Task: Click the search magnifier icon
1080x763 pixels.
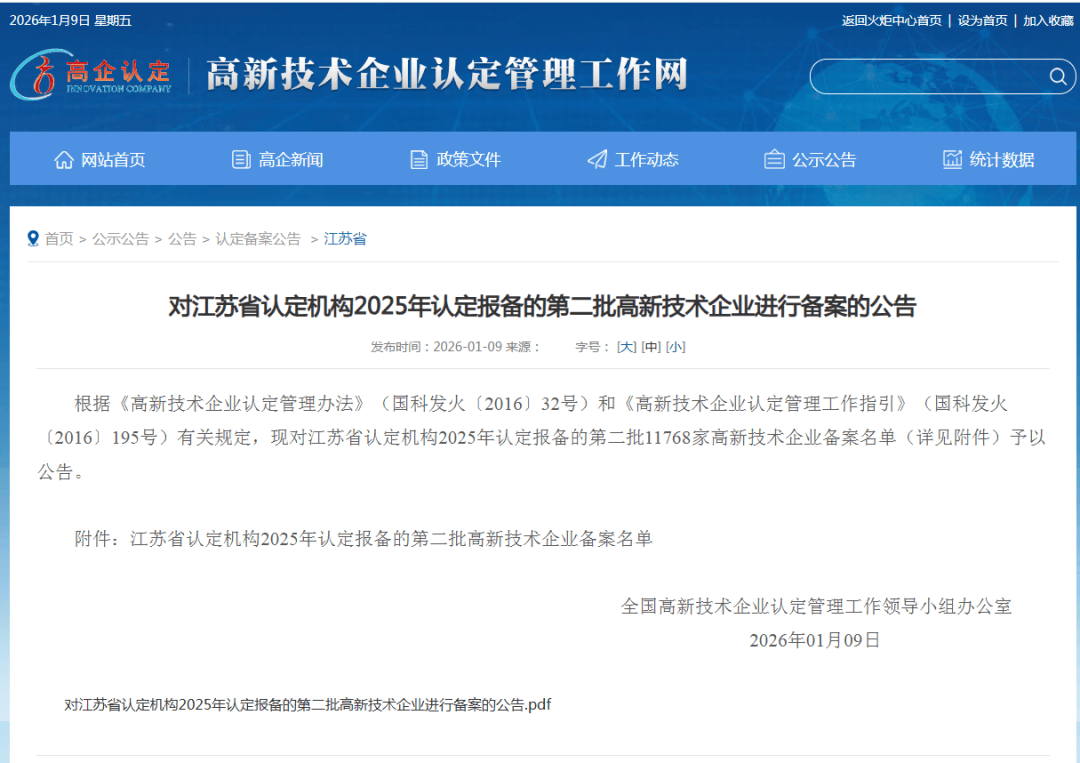Action: point(1057,77)
